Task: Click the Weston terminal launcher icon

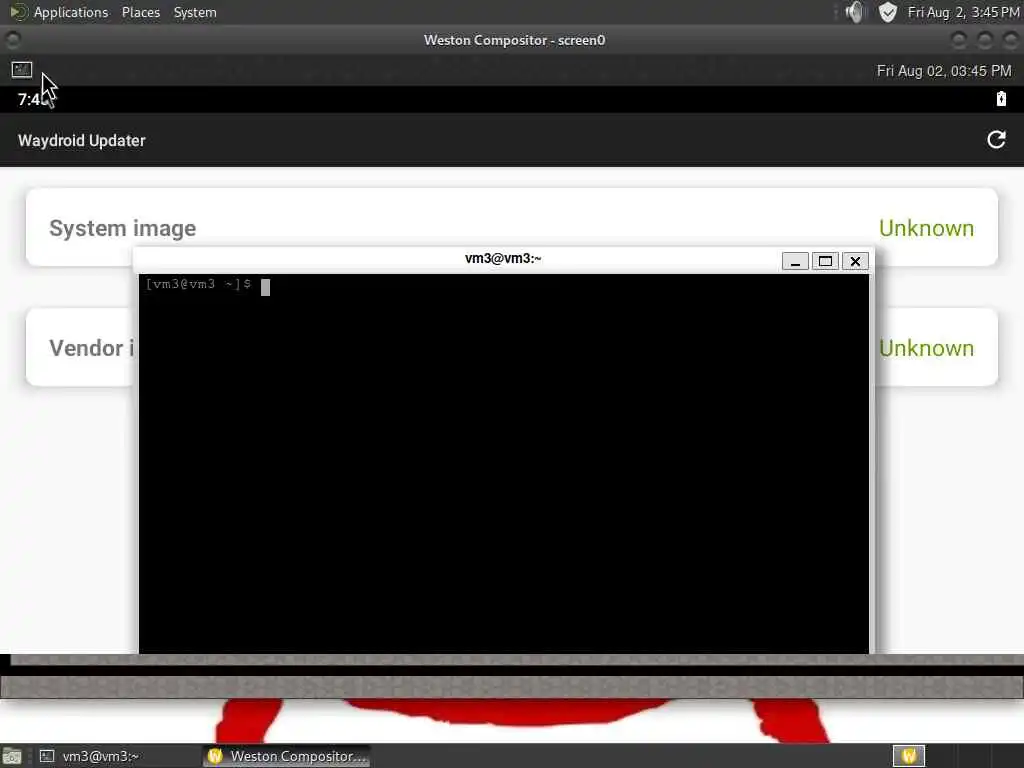Action: pyautogui.click(x=22, y=69)
